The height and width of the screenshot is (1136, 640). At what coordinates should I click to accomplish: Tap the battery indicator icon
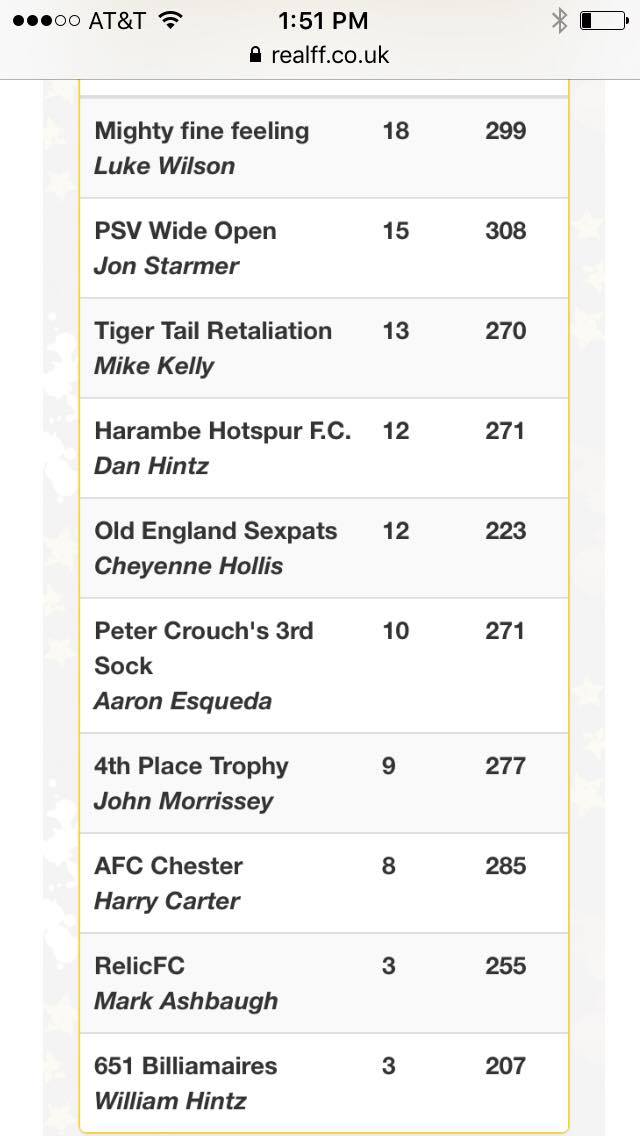604,20
